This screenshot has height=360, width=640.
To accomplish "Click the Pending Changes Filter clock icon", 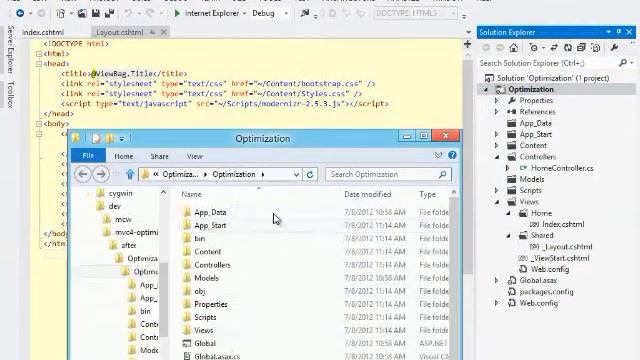I will pos(533,48).
